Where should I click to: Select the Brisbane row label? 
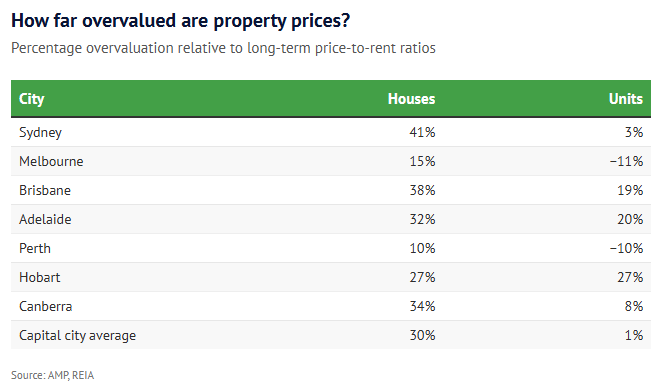click(45, 190)
